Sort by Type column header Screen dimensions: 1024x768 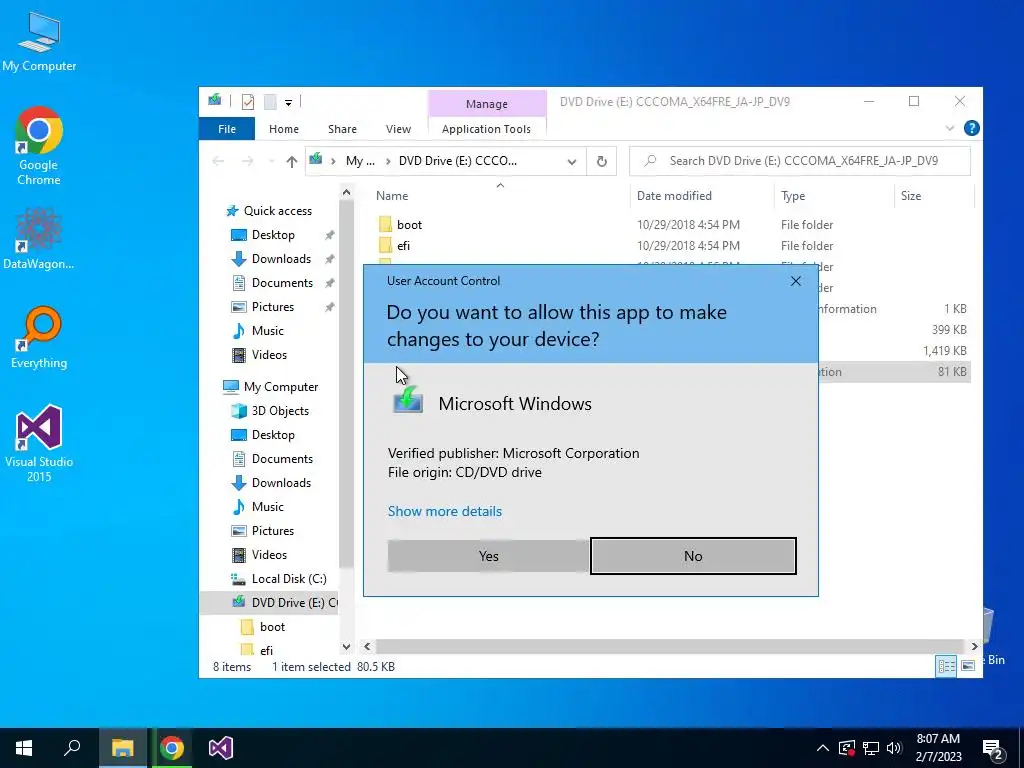click(793, 196)
